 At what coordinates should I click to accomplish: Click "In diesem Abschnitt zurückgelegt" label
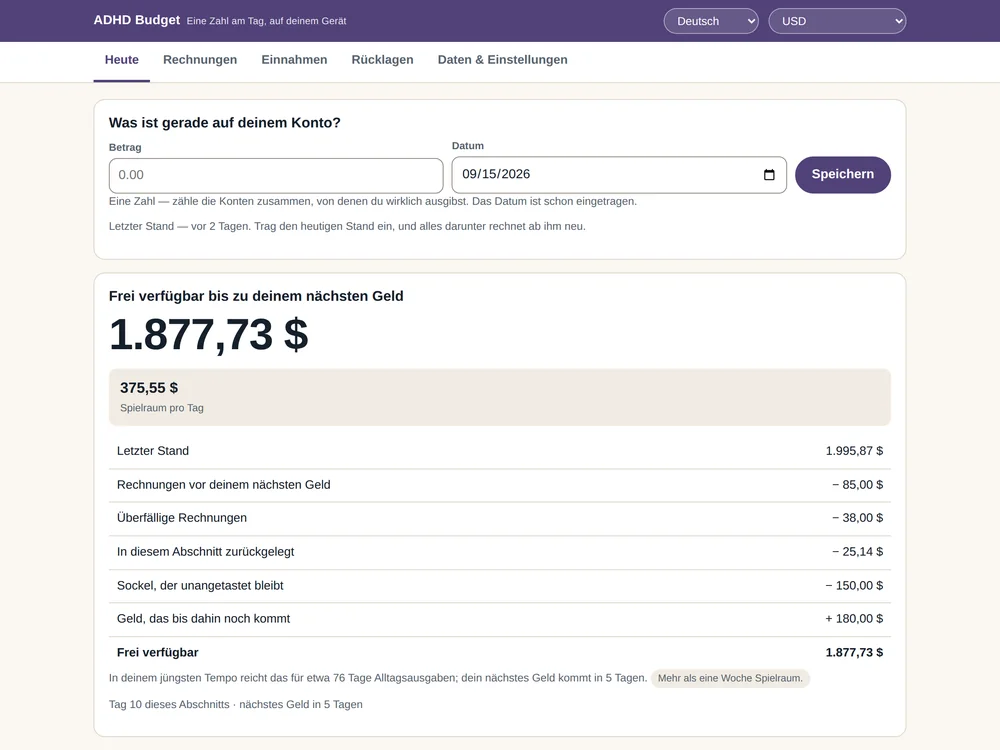205,552
